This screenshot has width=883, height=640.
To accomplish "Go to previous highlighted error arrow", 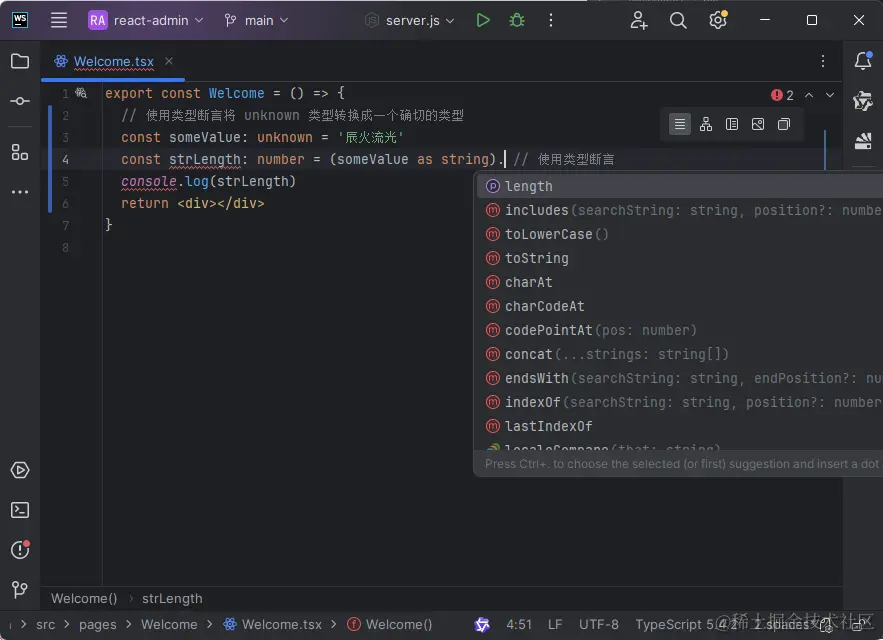I will click(x=809, y=95).
